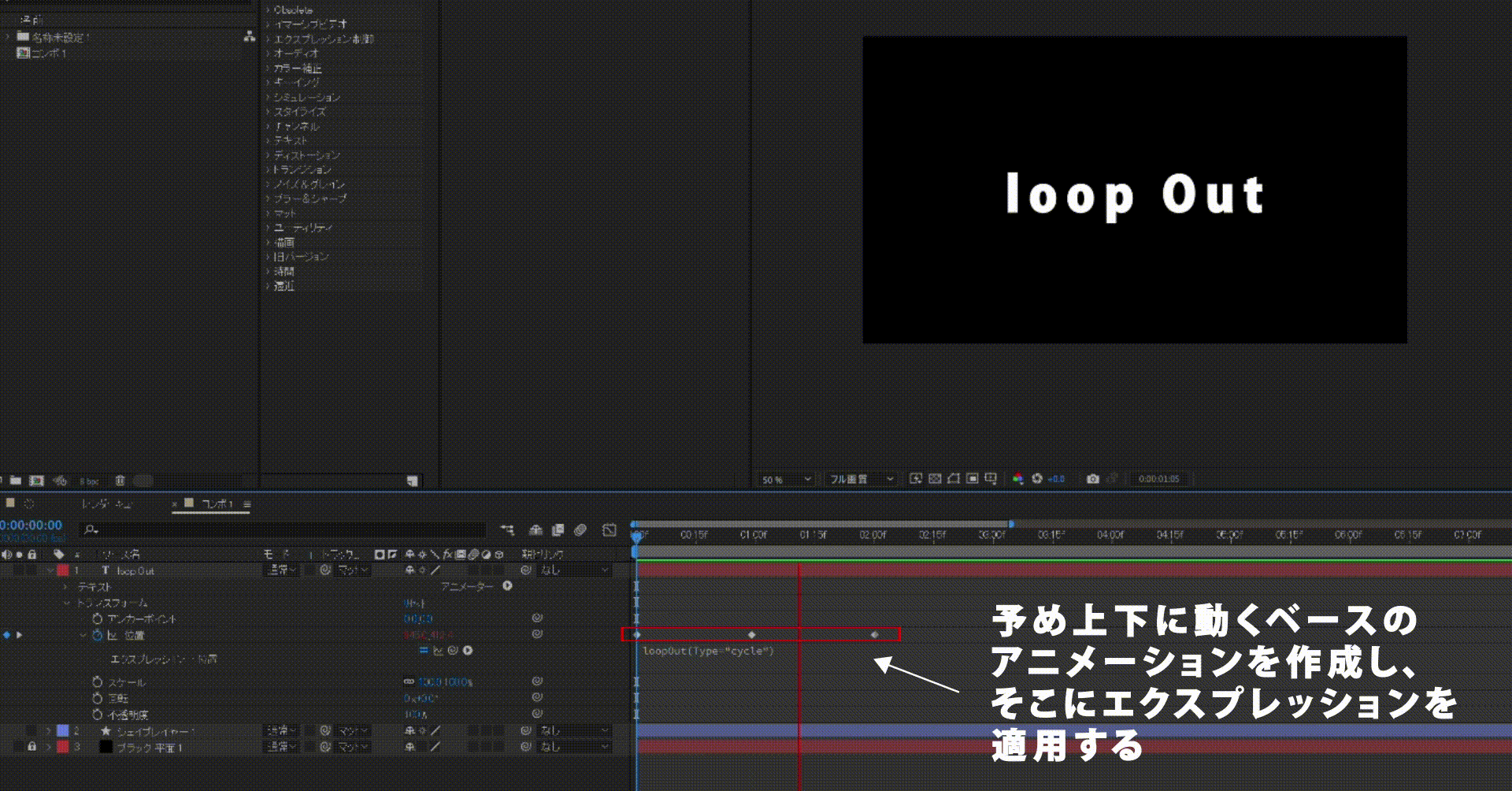Click the アニメーター add button
Screen dimensions: 1512x791
tap(507, 586)
